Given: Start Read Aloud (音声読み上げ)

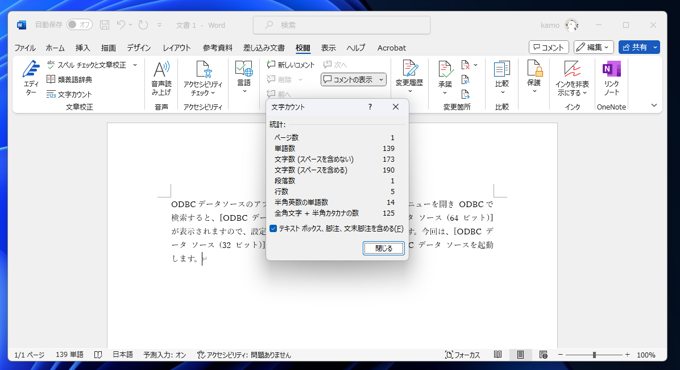Looking at the screenshot, I should coord(161,78).
